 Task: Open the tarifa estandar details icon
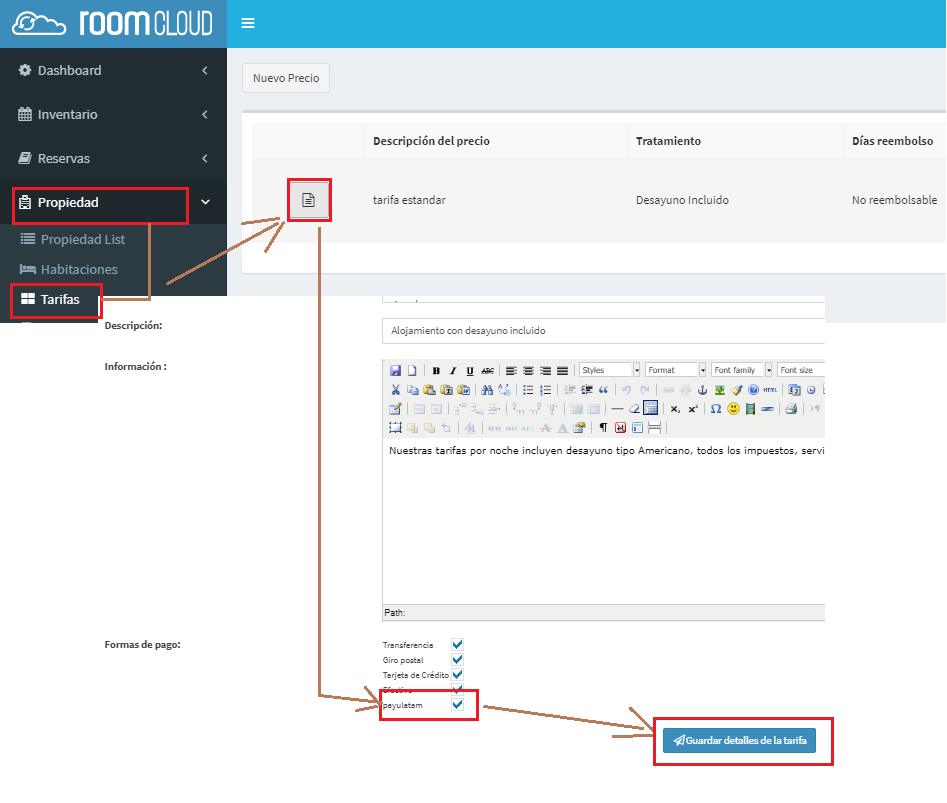tap(309, 200)
